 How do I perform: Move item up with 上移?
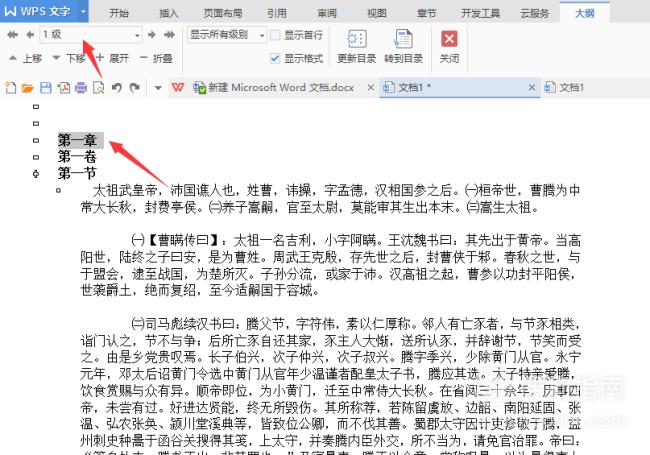(x=26, y=58)
